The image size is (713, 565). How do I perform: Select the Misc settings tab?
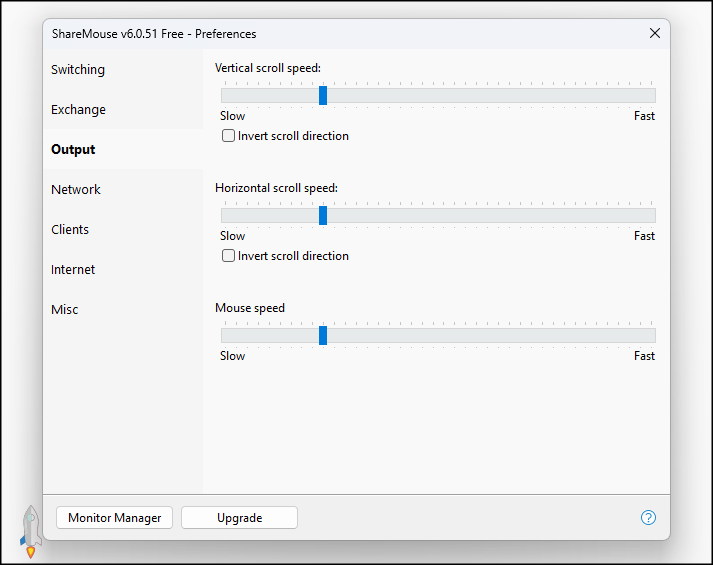[65, 310]
